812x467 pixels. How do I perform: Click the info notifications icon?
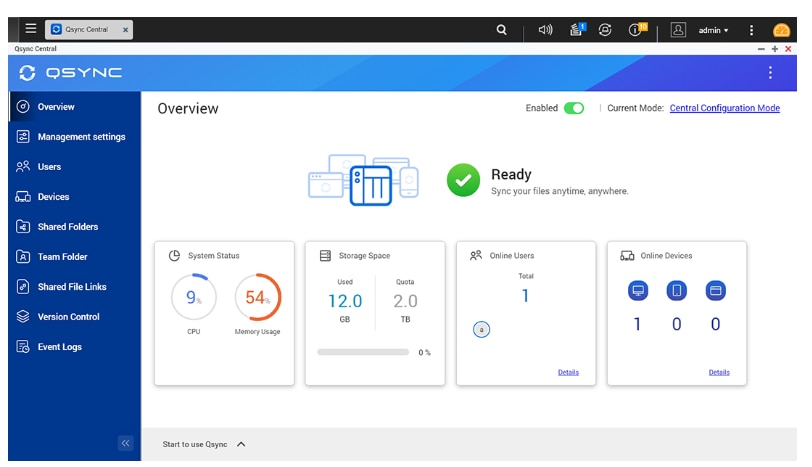[636, 30]
